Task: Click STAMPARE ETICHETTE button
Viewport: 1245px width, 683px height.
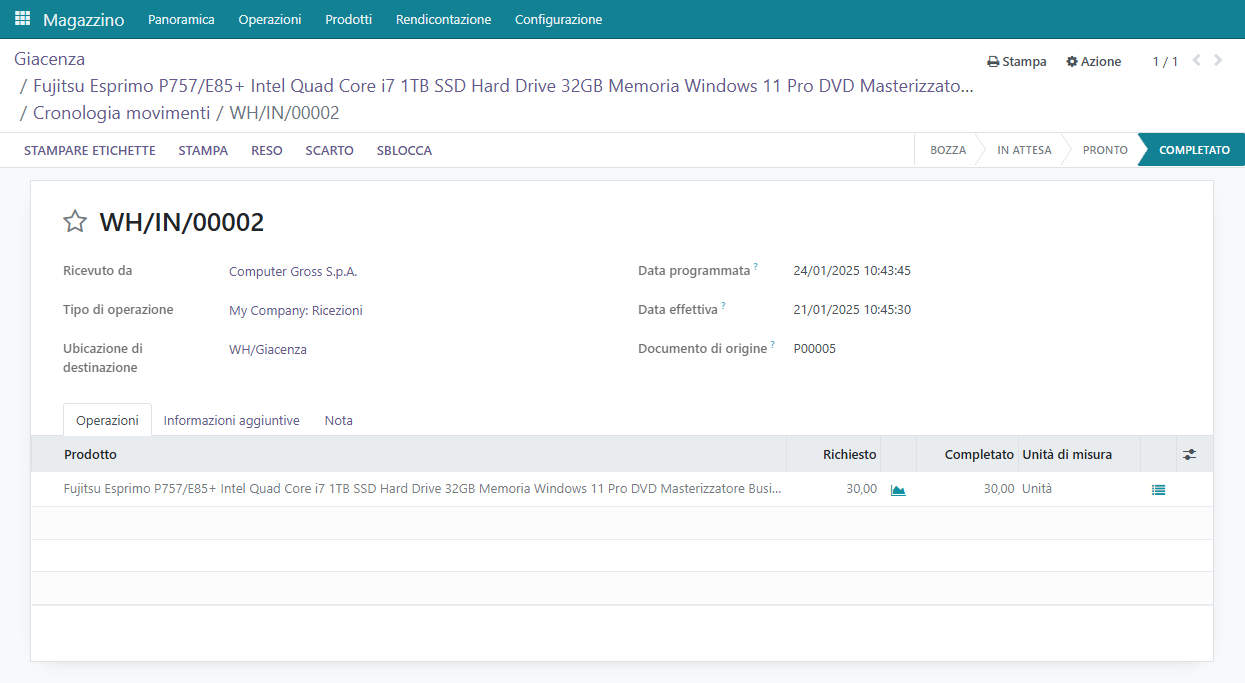Action: [90, 150]
